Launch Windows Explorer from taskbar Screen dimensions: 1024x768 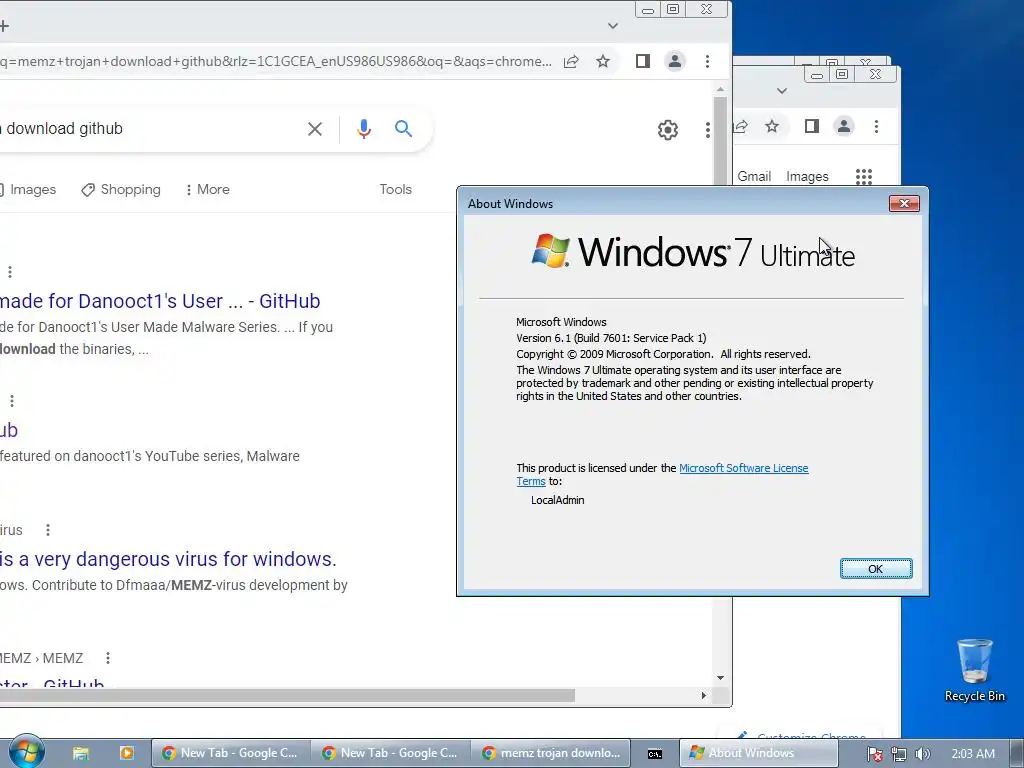pyautogui.click(x=80, y=753)
